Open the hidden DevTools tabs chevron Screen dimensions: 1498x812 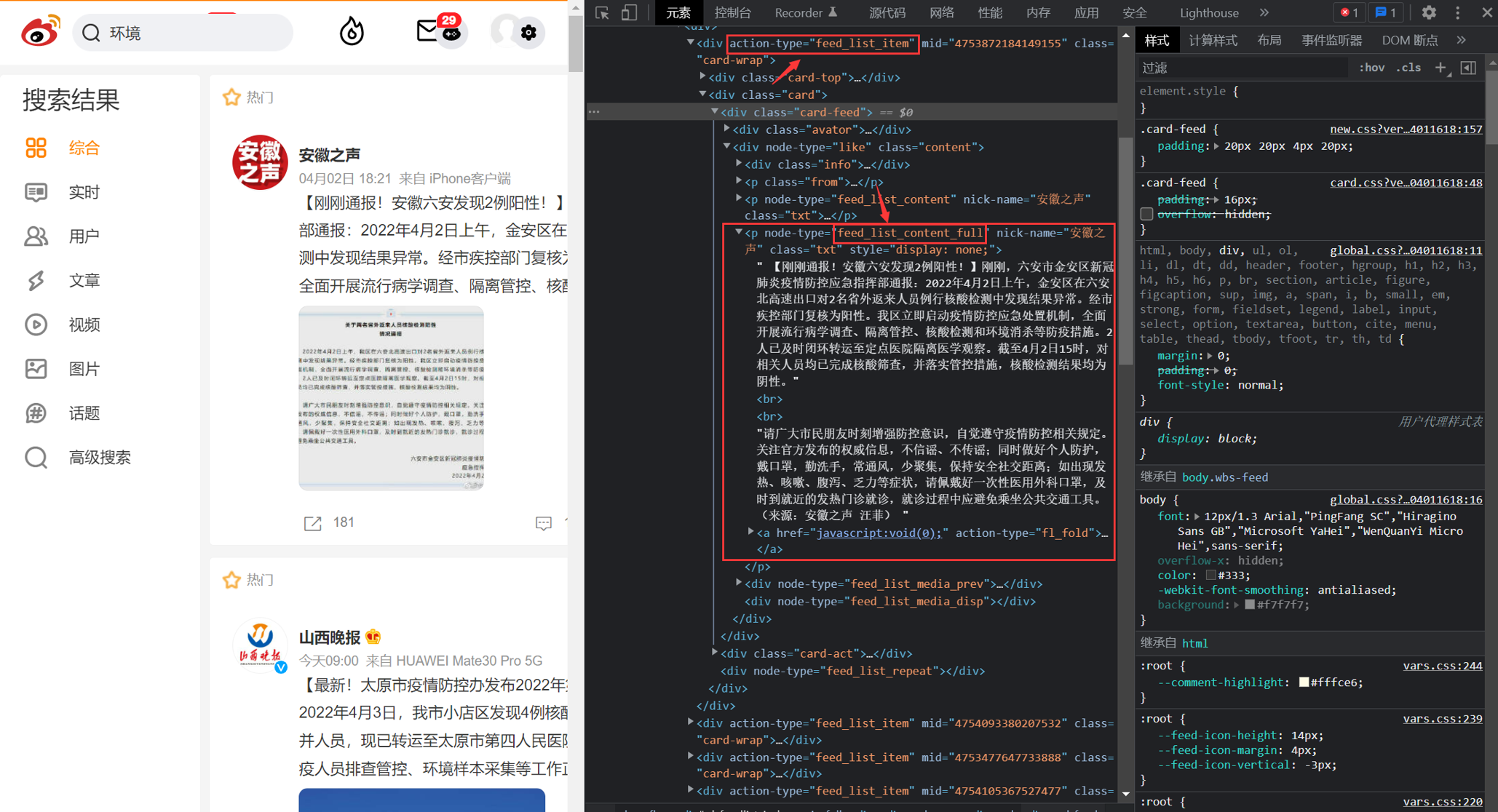tap(1264, 12)
